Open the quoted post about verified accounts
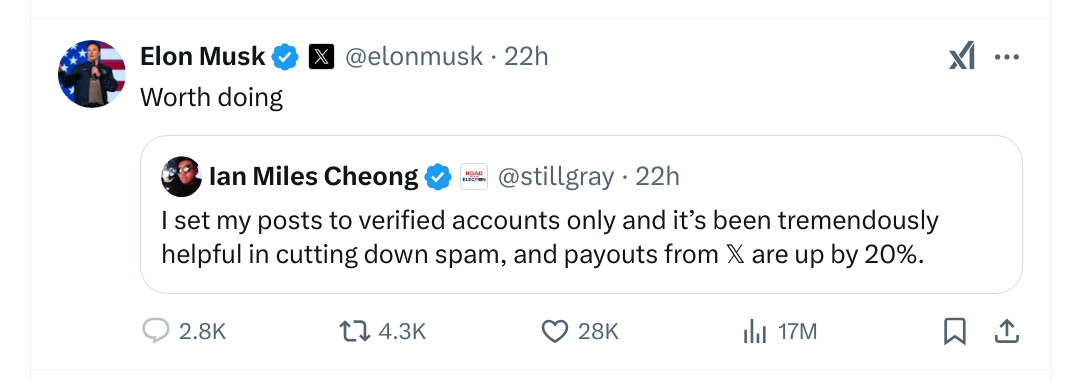Viewport: 1074px width, 382px height. tap(581, 214)
